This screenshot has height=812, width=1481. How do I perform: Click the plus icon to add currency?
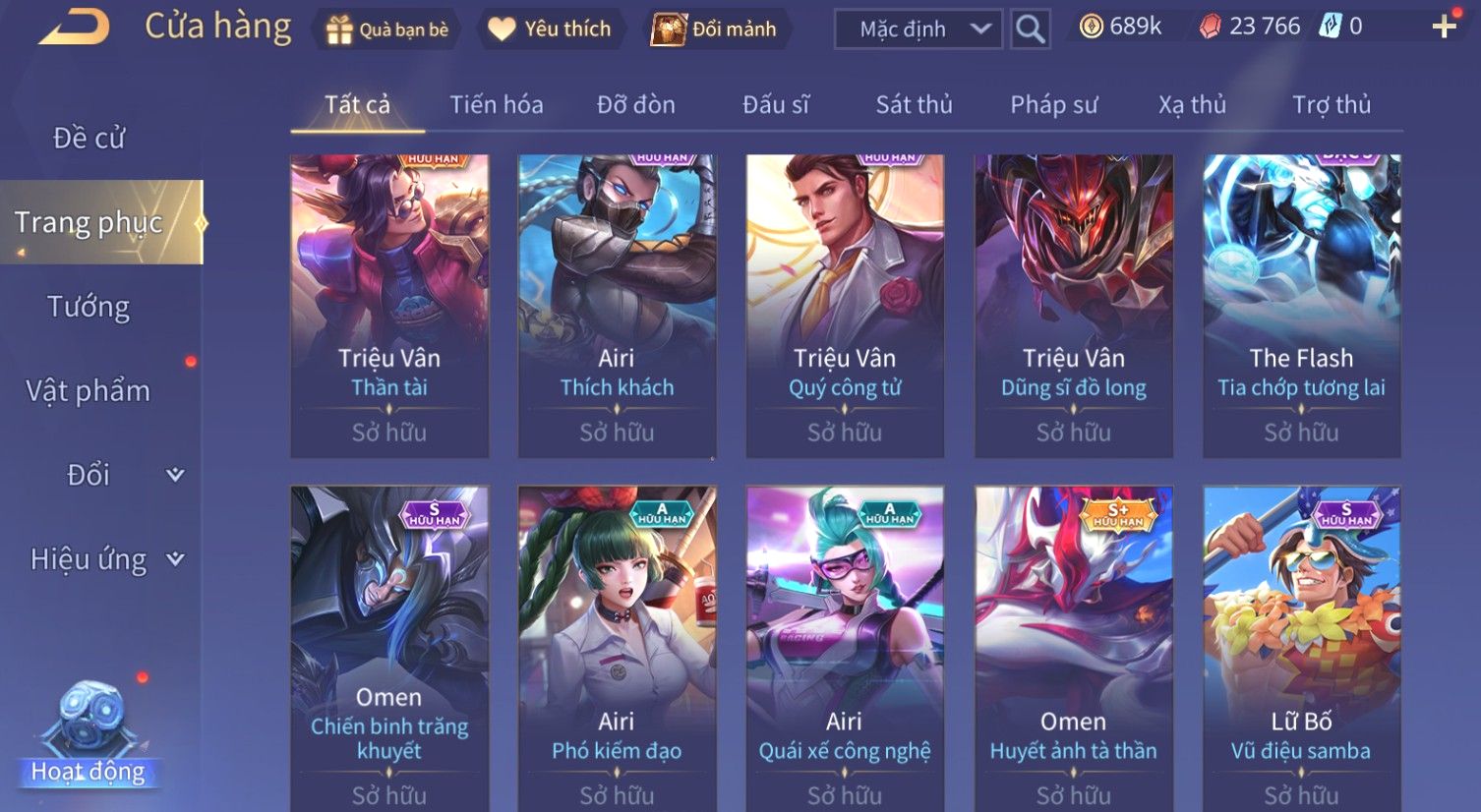tap(1444, 27)
